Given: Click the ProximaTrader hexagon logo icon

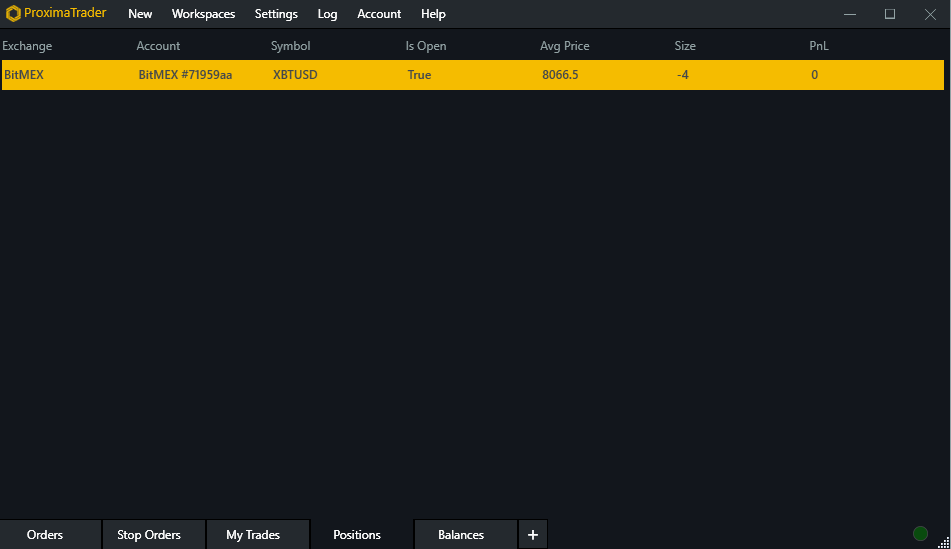Looking at the screenshot, I should (x=13, y=13).
